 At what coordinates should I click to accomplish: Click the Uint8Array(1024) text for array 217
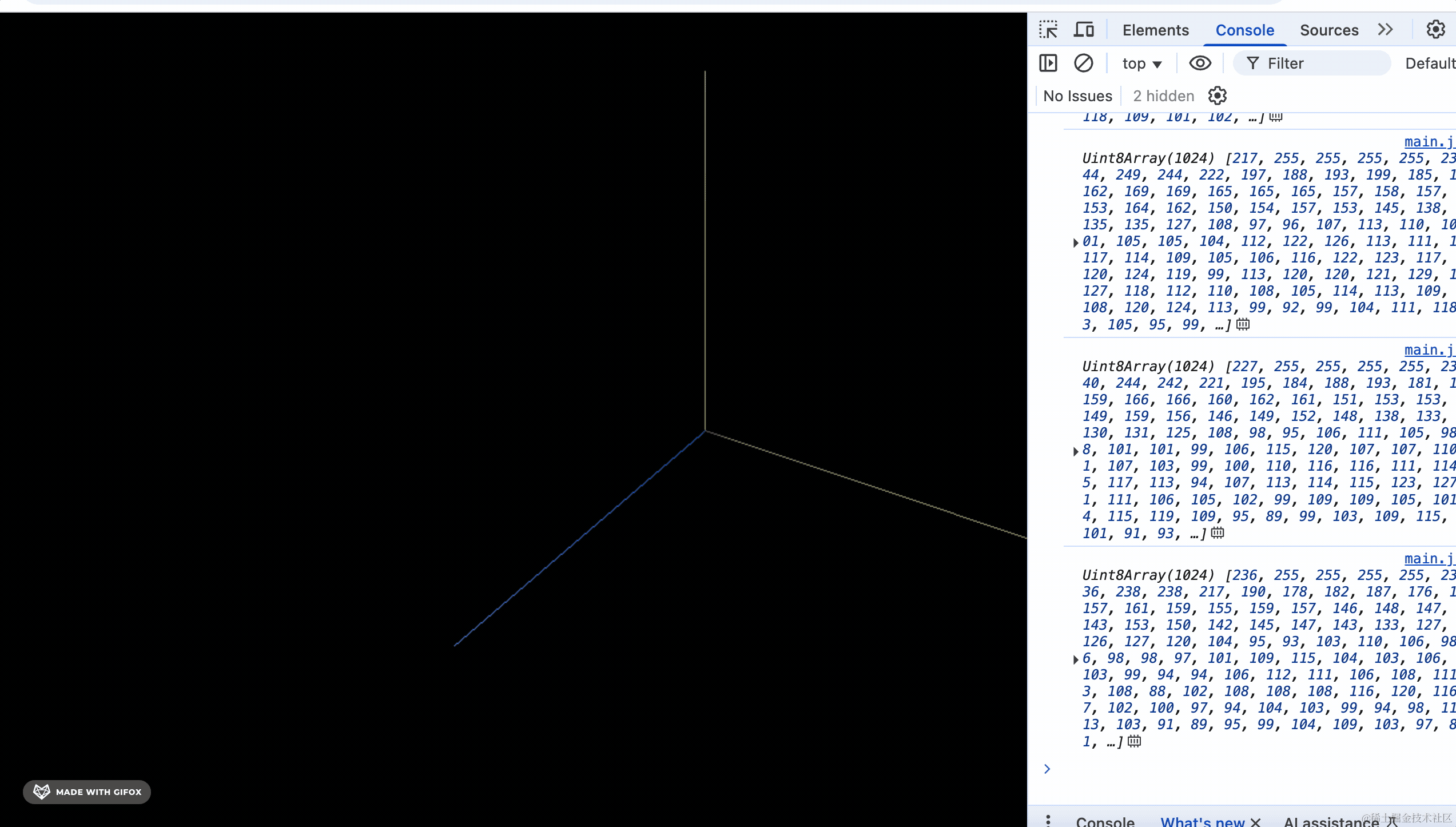[x=1148, y=158]
